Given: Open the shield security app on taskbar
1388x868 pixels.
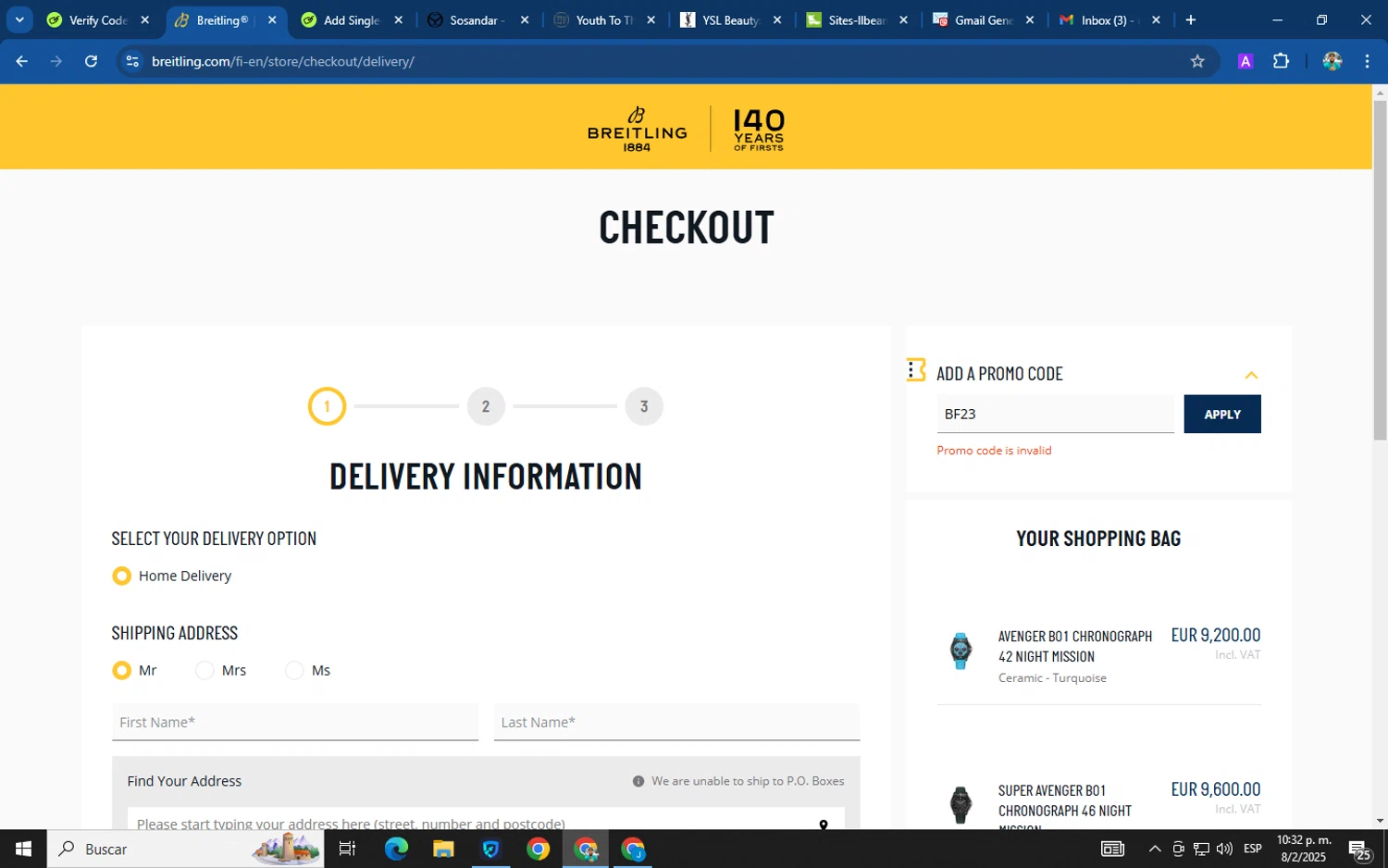Looking at the screenshot, I should pyautogui.click(x=490, y=849).
